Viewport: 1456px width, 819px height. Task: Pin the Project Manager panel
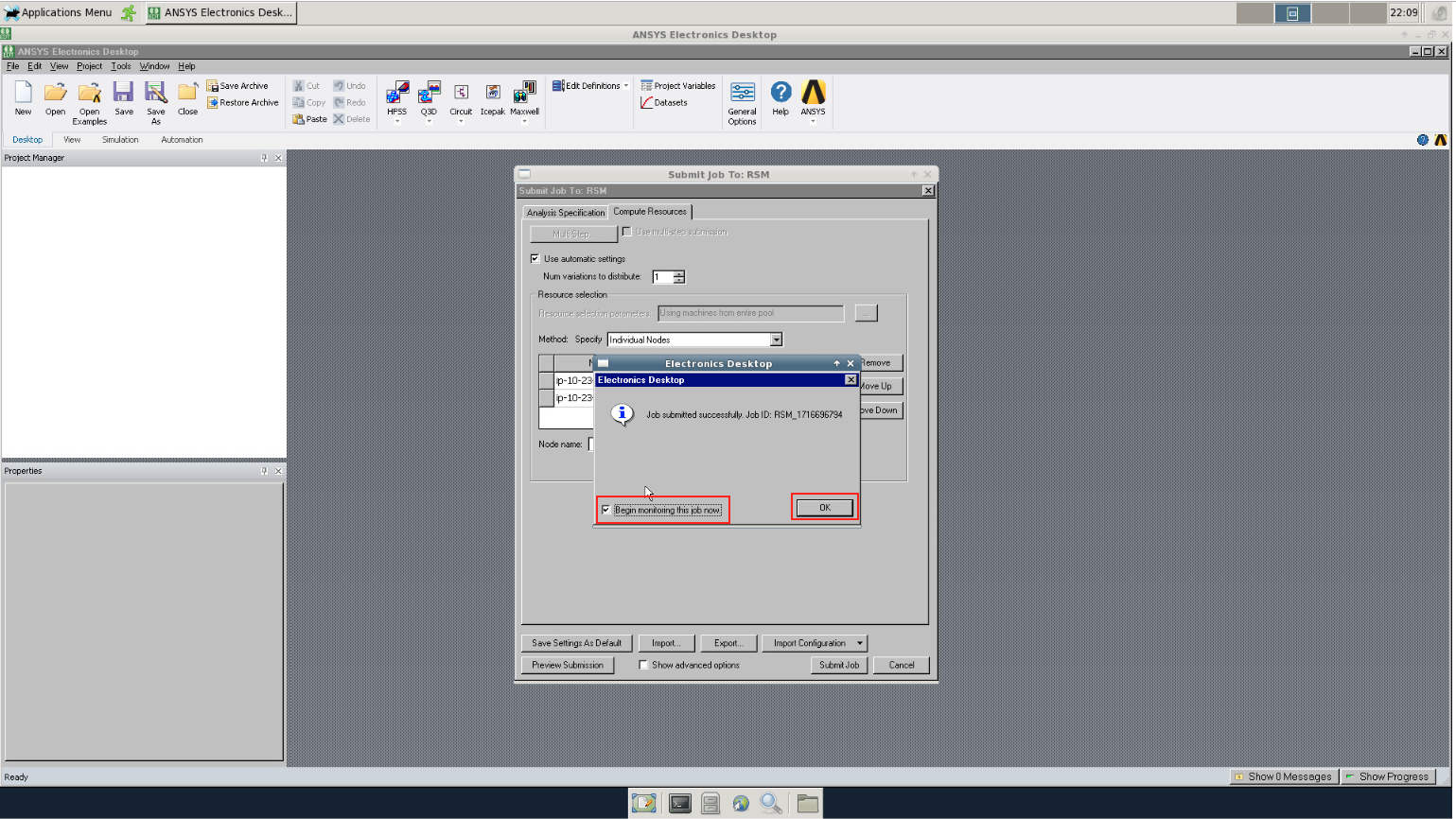click(264, 158)
